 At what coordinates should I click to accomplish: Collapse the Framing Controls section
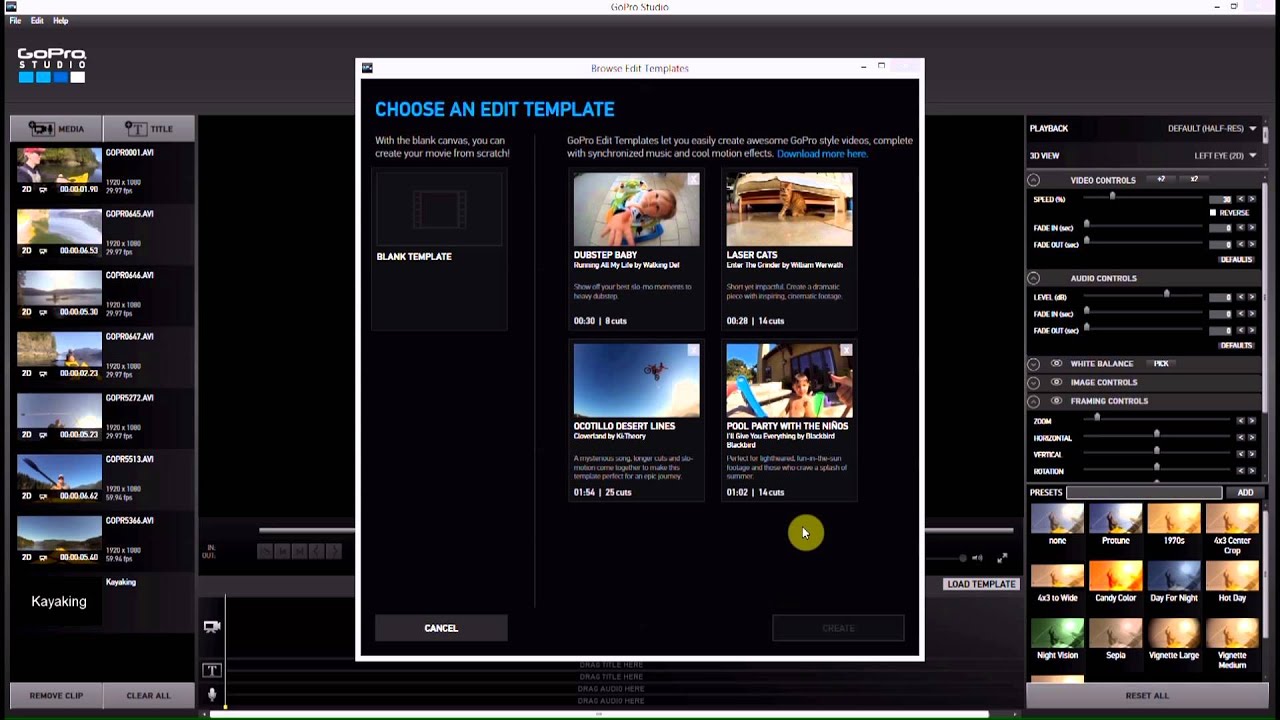1034,401
